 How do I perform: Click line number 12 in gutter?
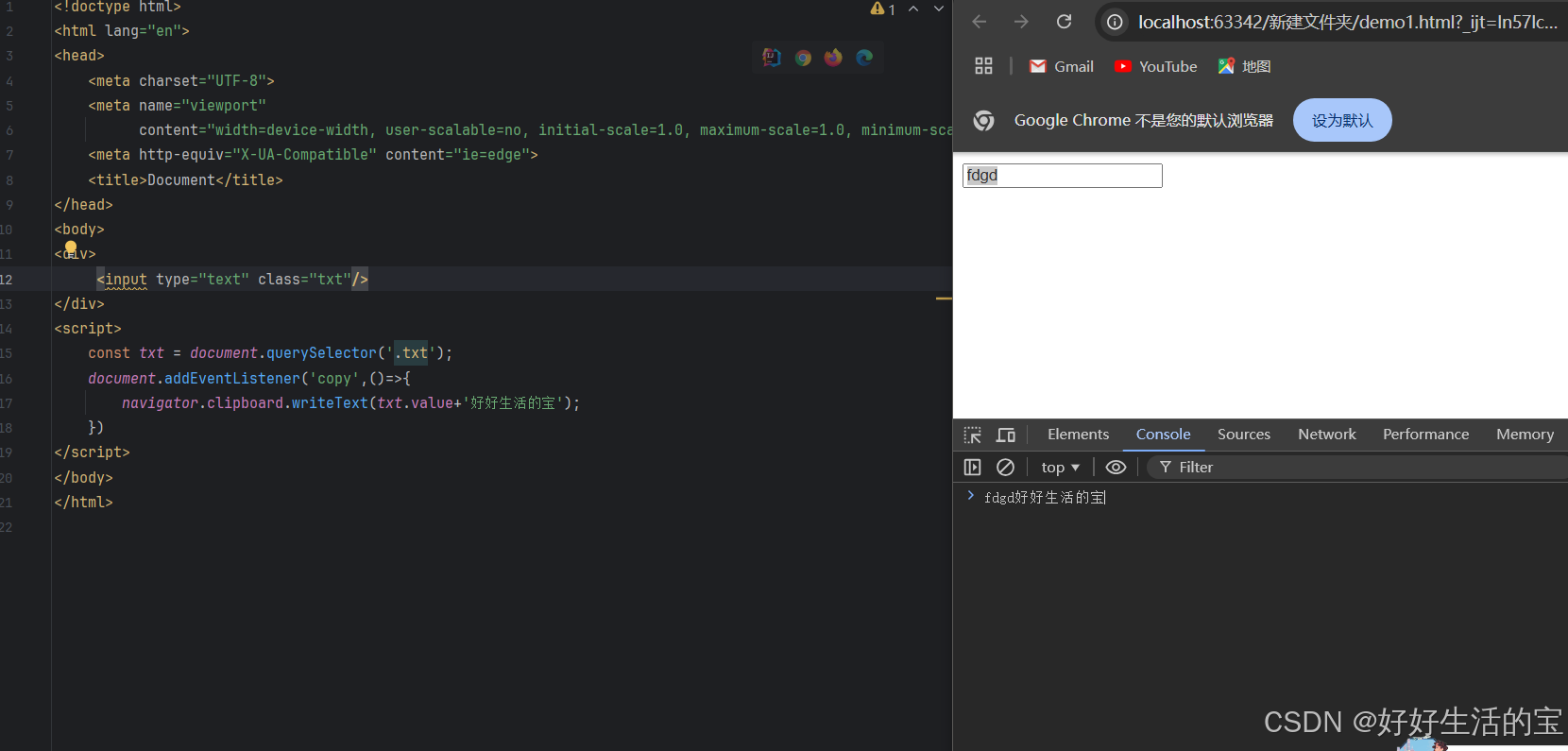click(x=7, y=280)
